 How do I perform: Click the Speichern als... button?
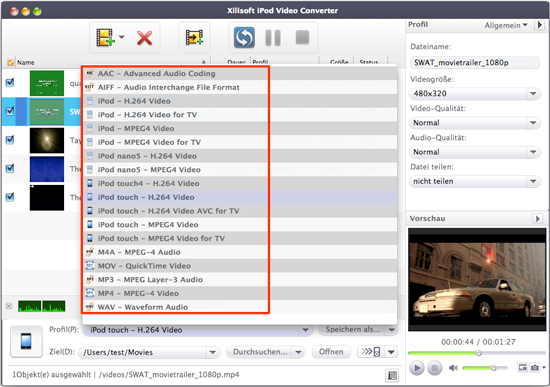pyautogui.click(x=352, y=329)
